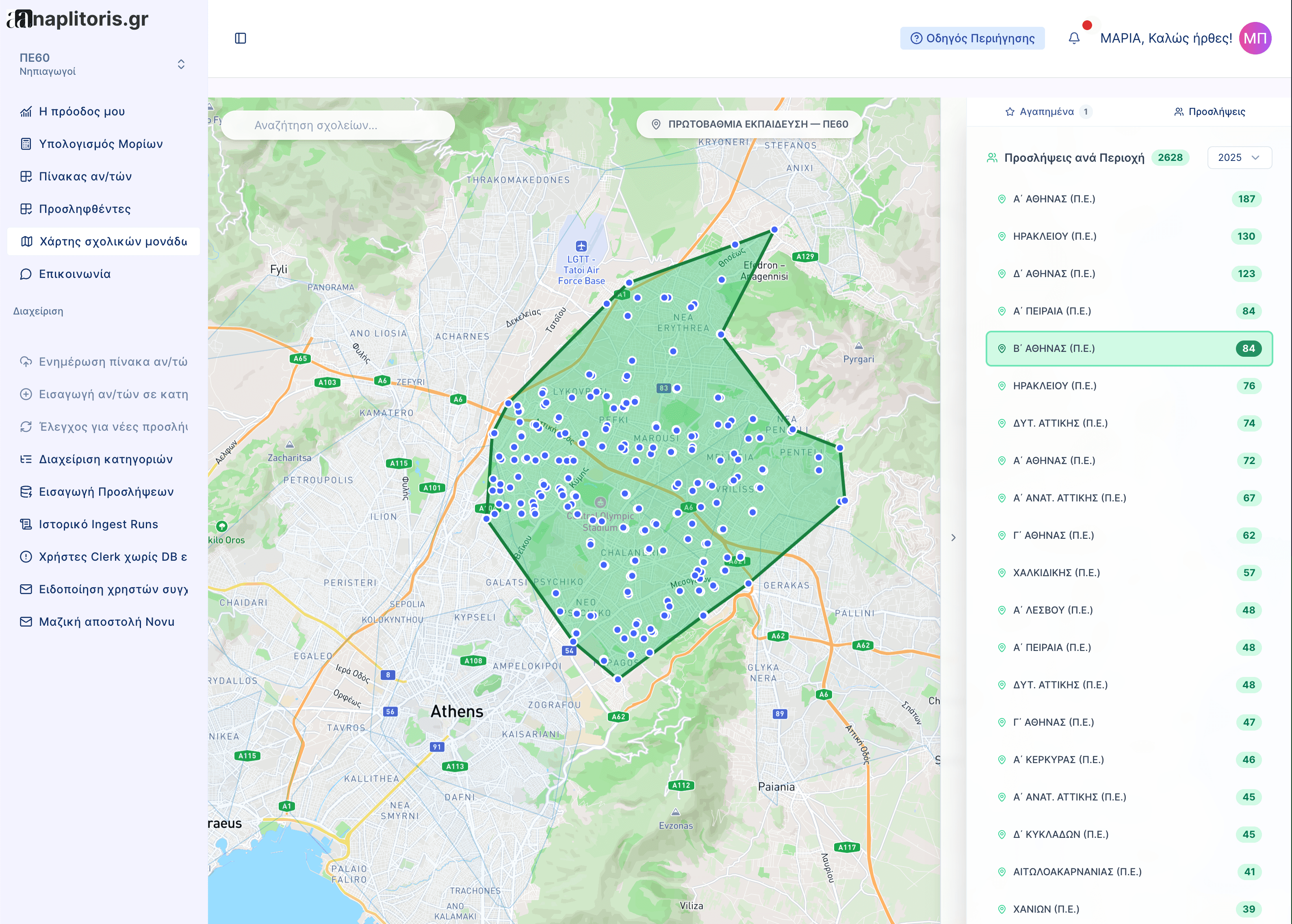Click the highlighted Β΄ ΑΘΗΝΑΣ region row
Screen dimensions: 1292x924
1129,349
